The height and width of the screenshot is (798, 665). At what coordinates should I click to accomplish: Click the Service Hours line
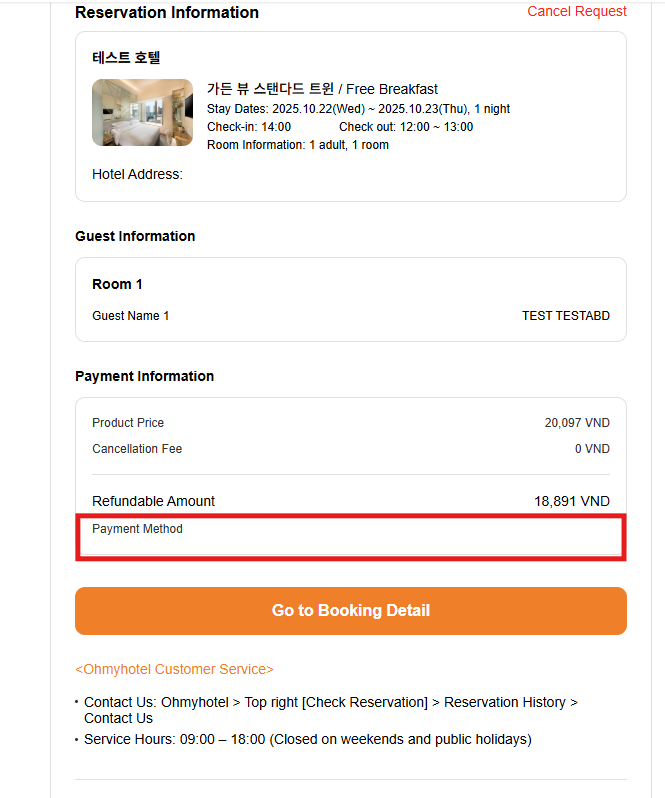307,740
